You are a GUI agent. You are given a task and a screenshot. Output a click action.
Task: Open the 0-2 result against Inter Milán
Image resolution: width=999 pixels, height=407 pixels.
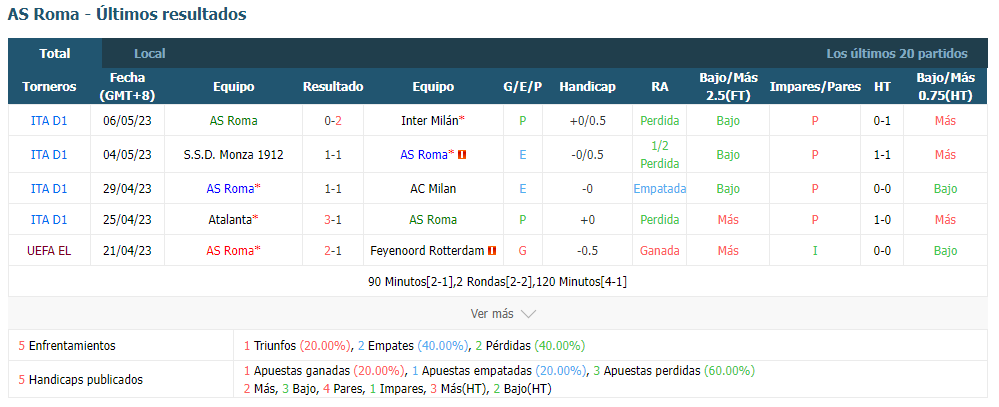point(333,120)
